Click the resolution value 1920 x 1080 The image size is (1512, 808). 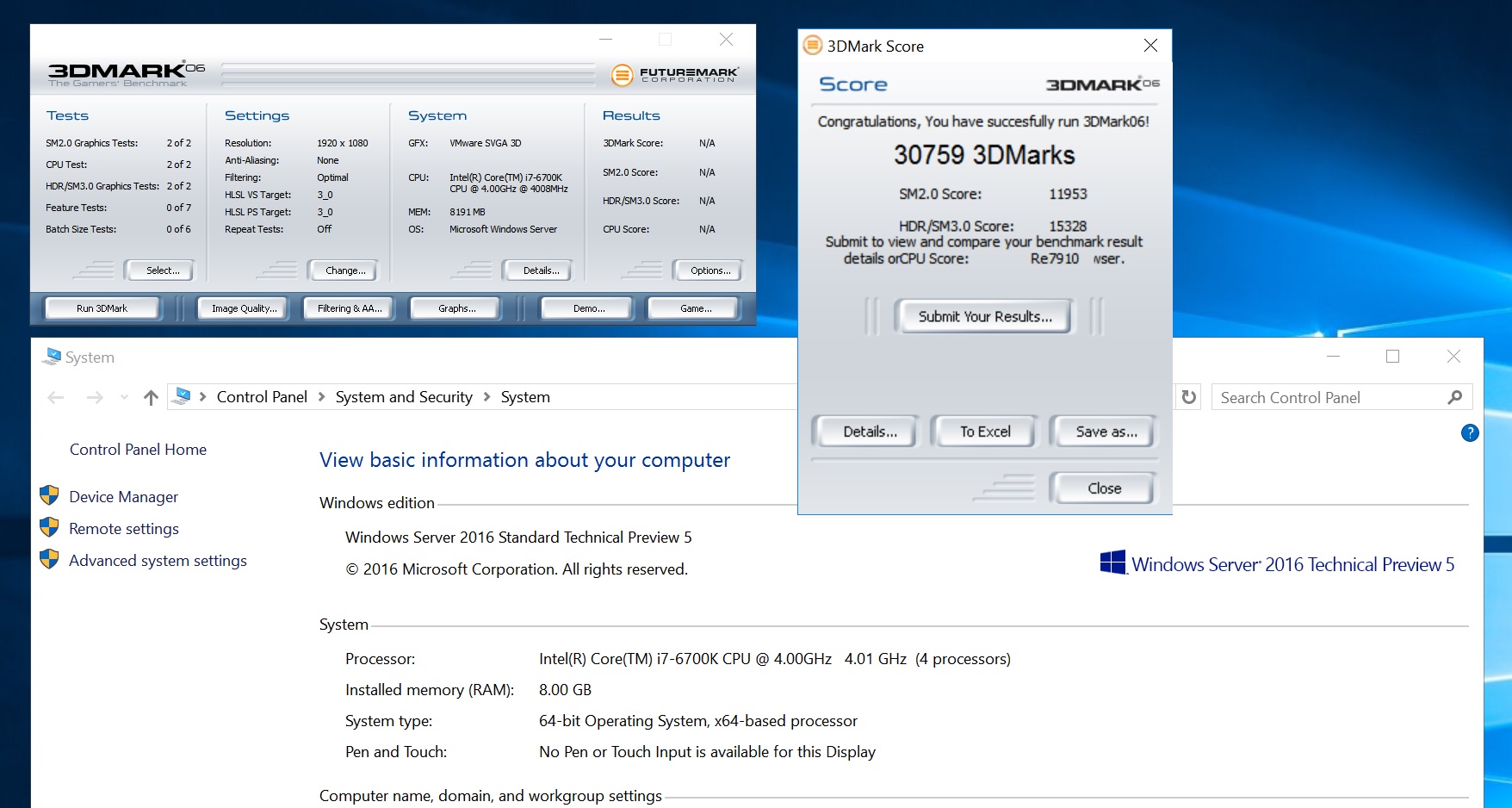tap(342, 143)
